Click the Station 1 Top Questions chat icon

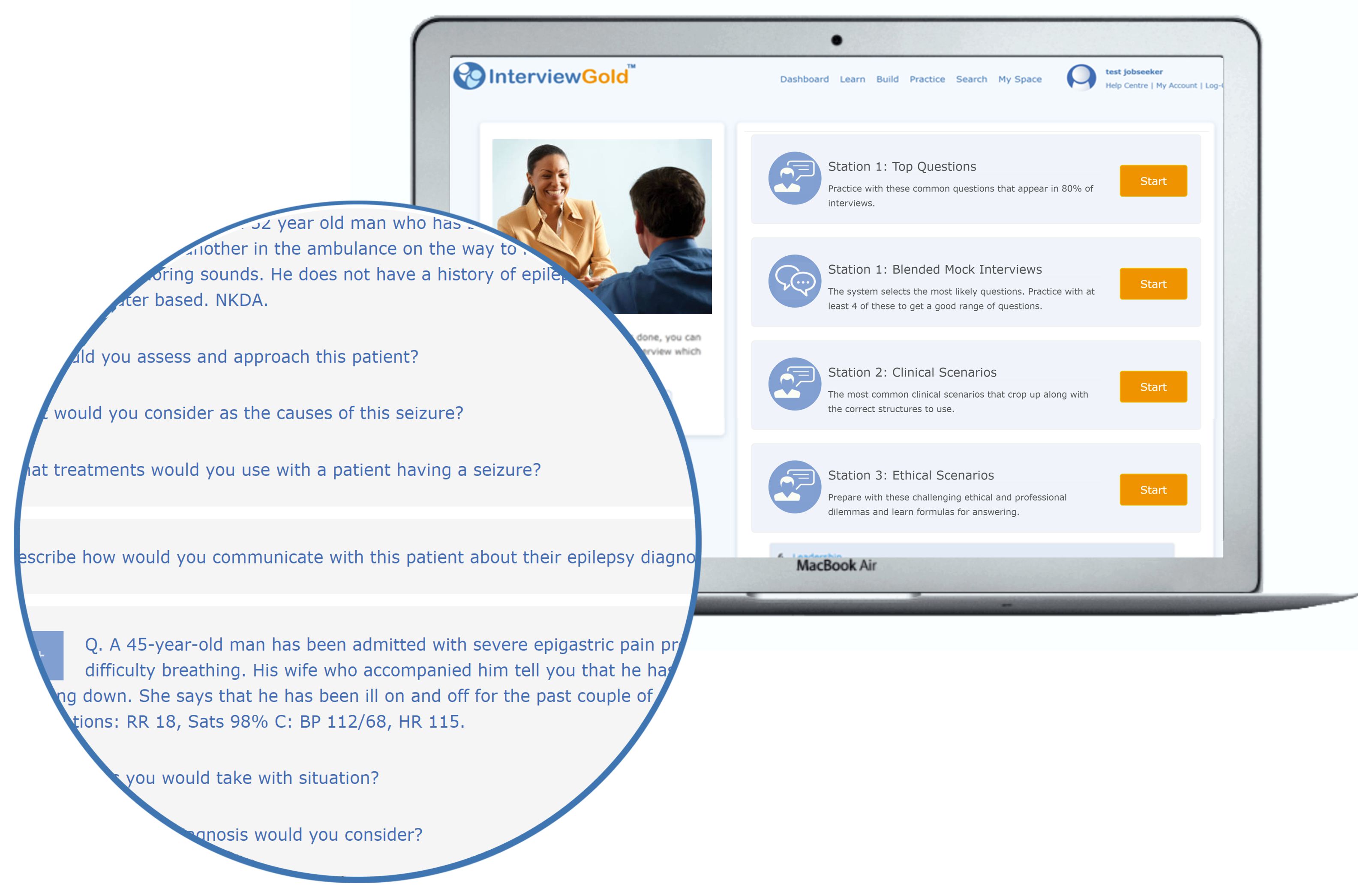pyautogui.click(x=790, y=180)
